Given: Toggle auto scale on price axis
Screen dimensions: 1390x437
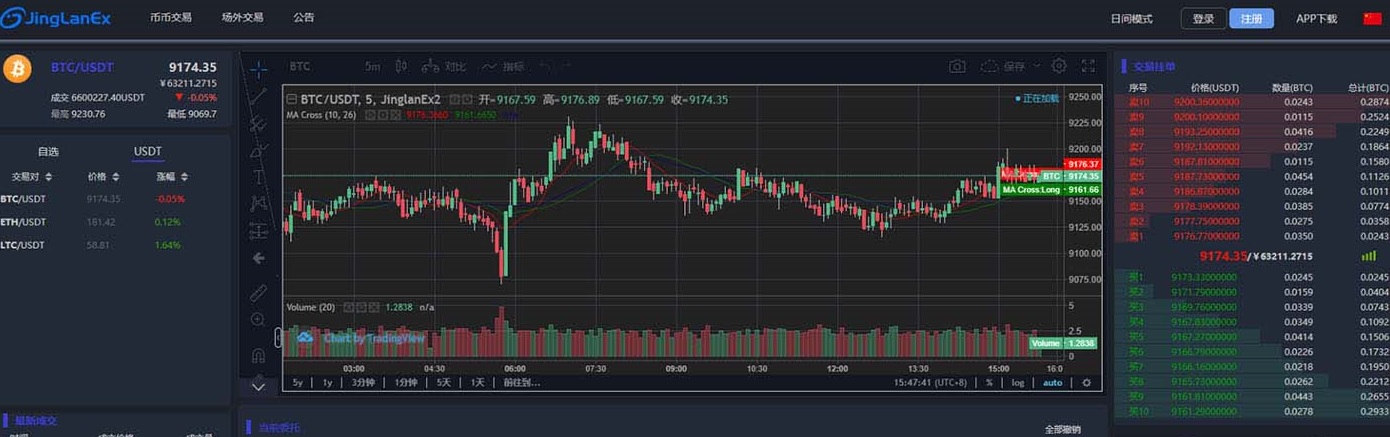Looking at the screenshot, I should tap(1052, 382).
